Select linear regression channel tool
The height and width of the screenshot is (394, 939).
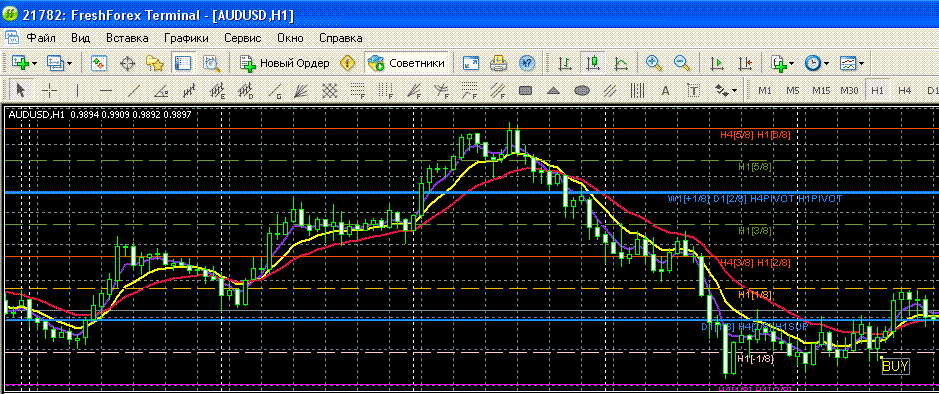[190, 90]
